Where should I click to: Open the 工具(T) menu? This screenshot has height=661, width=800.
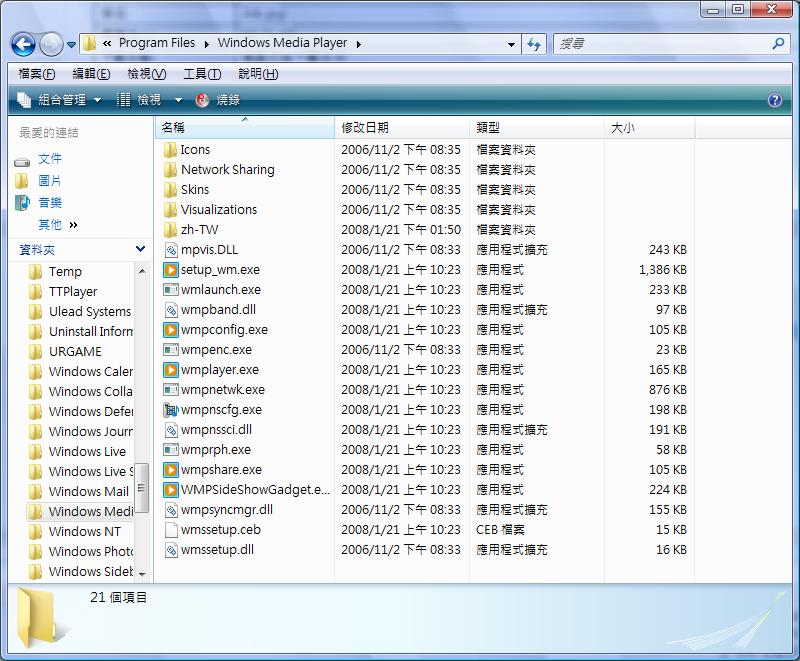pyautogui.click(x=202, y=74)
